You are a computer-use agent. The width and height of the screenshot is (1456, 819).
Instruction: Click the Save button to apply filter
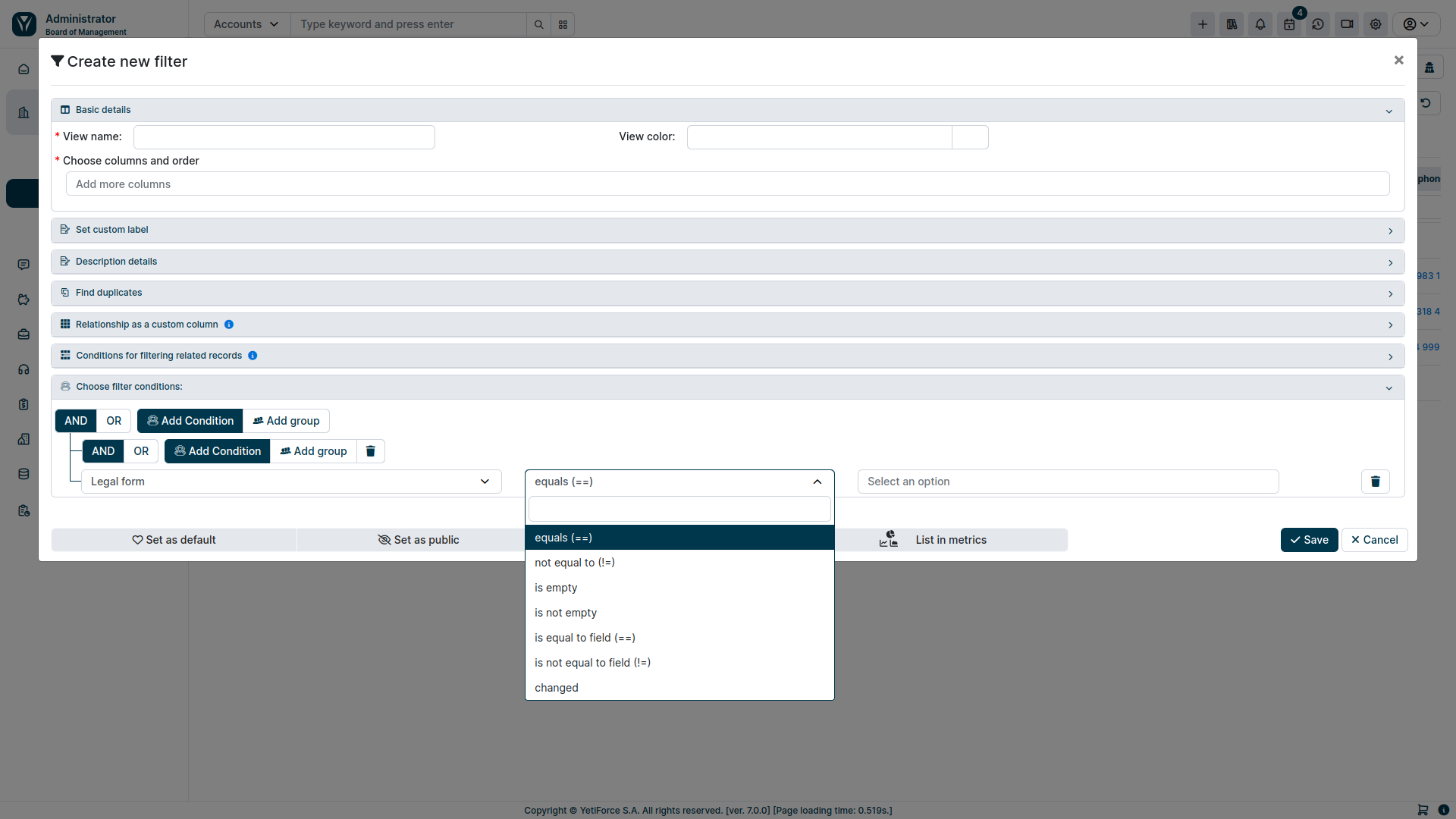pyautogui.click(x=1310, y=540)
